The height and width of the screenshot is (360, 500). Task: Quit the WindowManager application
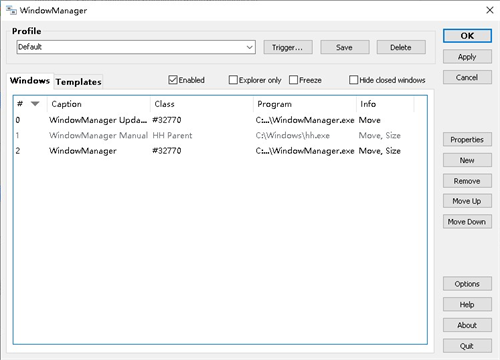[467, 346]
